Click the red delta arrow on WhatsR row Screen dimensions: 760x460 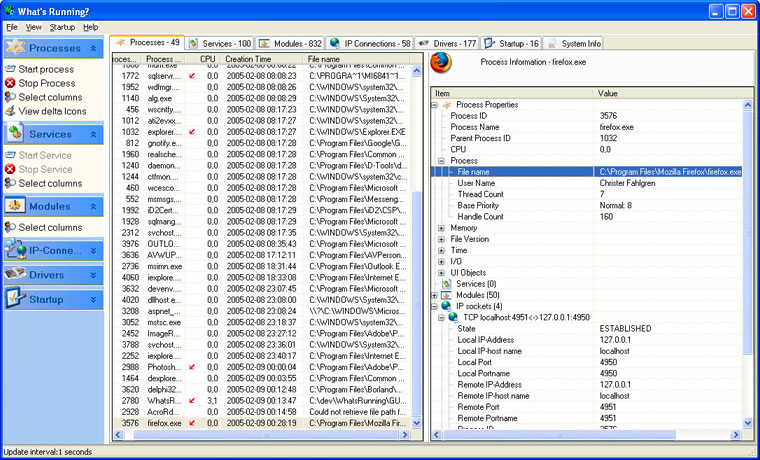192,400
